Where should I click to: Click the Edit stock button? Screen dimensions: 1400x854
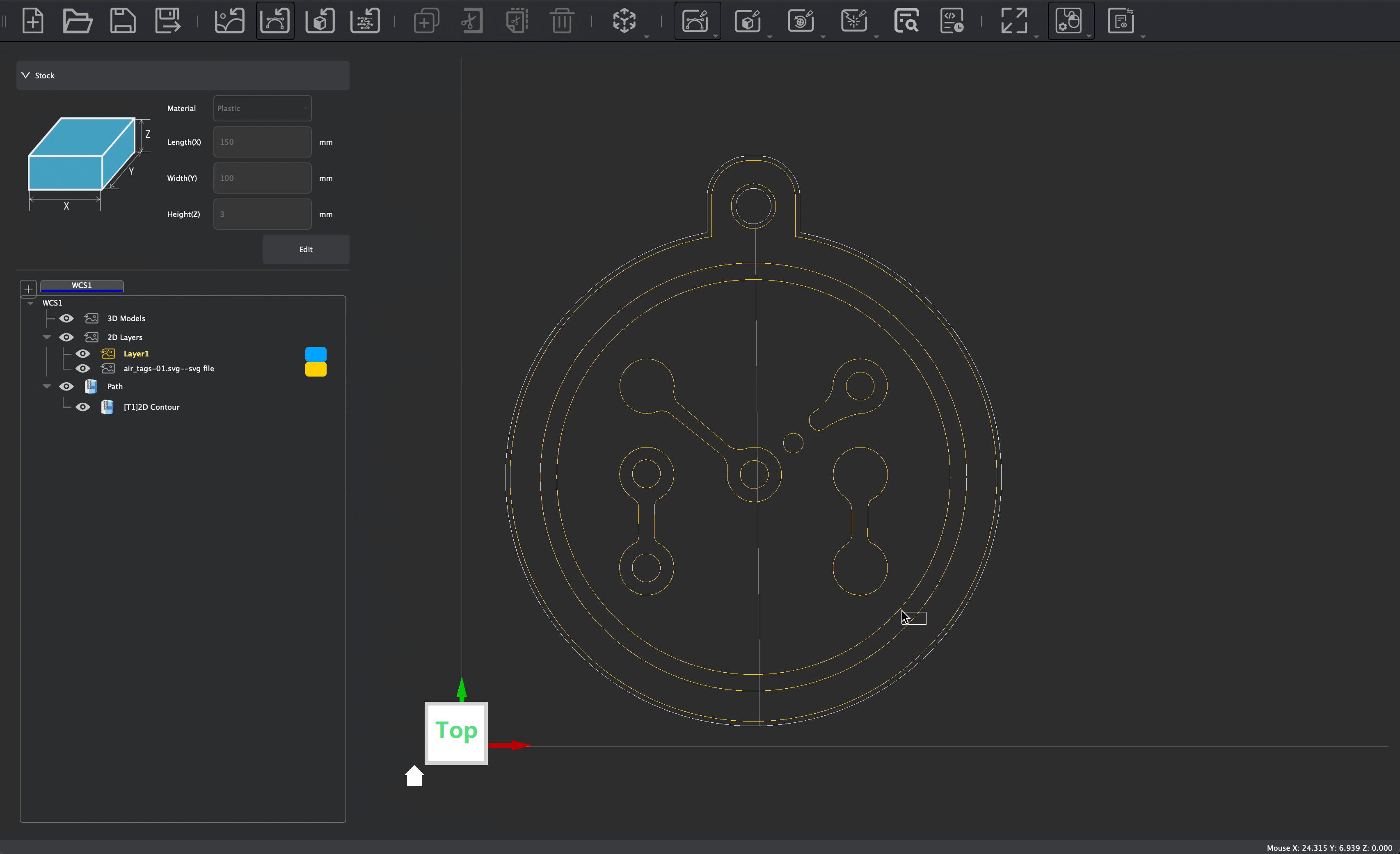(306, 250)
